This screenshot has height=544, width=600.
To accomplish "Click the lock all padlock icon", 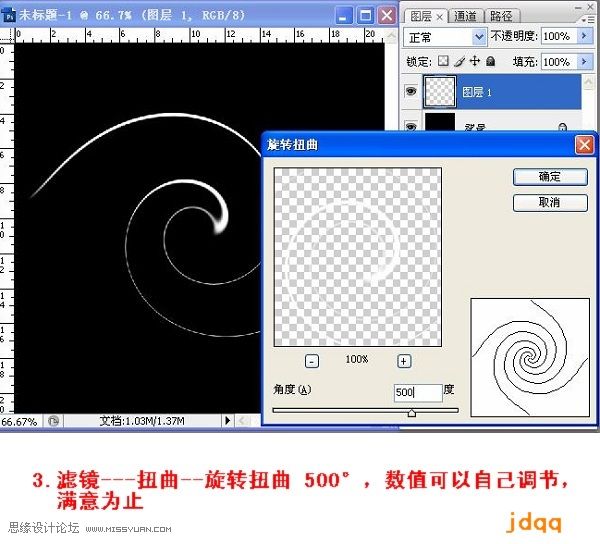I will [x=490, y=61].
